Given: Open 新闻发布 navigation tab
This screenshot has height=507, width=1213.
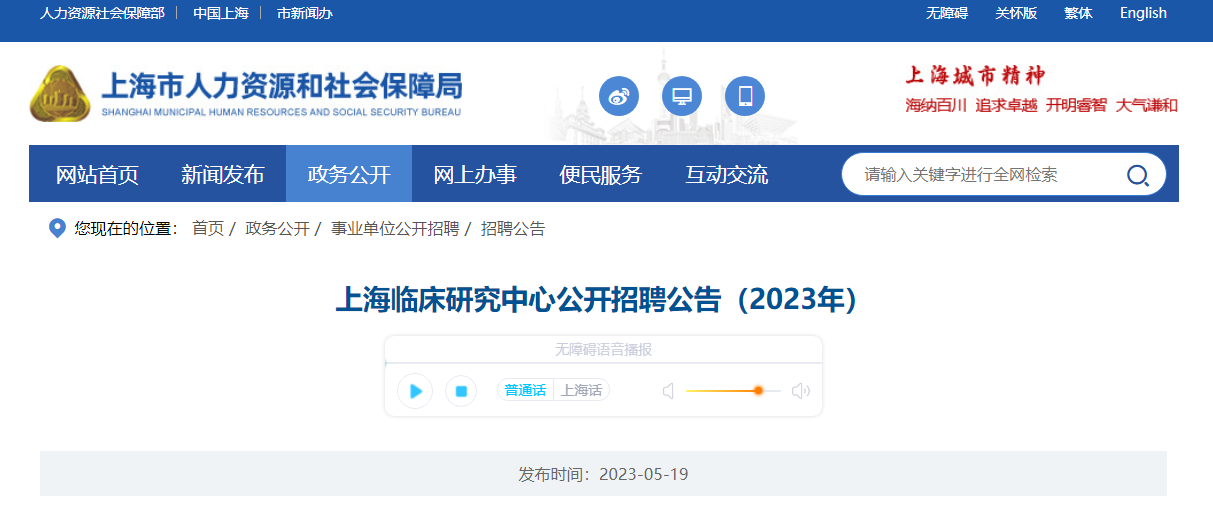Looking at the screenshot, I should click(223, 174).
